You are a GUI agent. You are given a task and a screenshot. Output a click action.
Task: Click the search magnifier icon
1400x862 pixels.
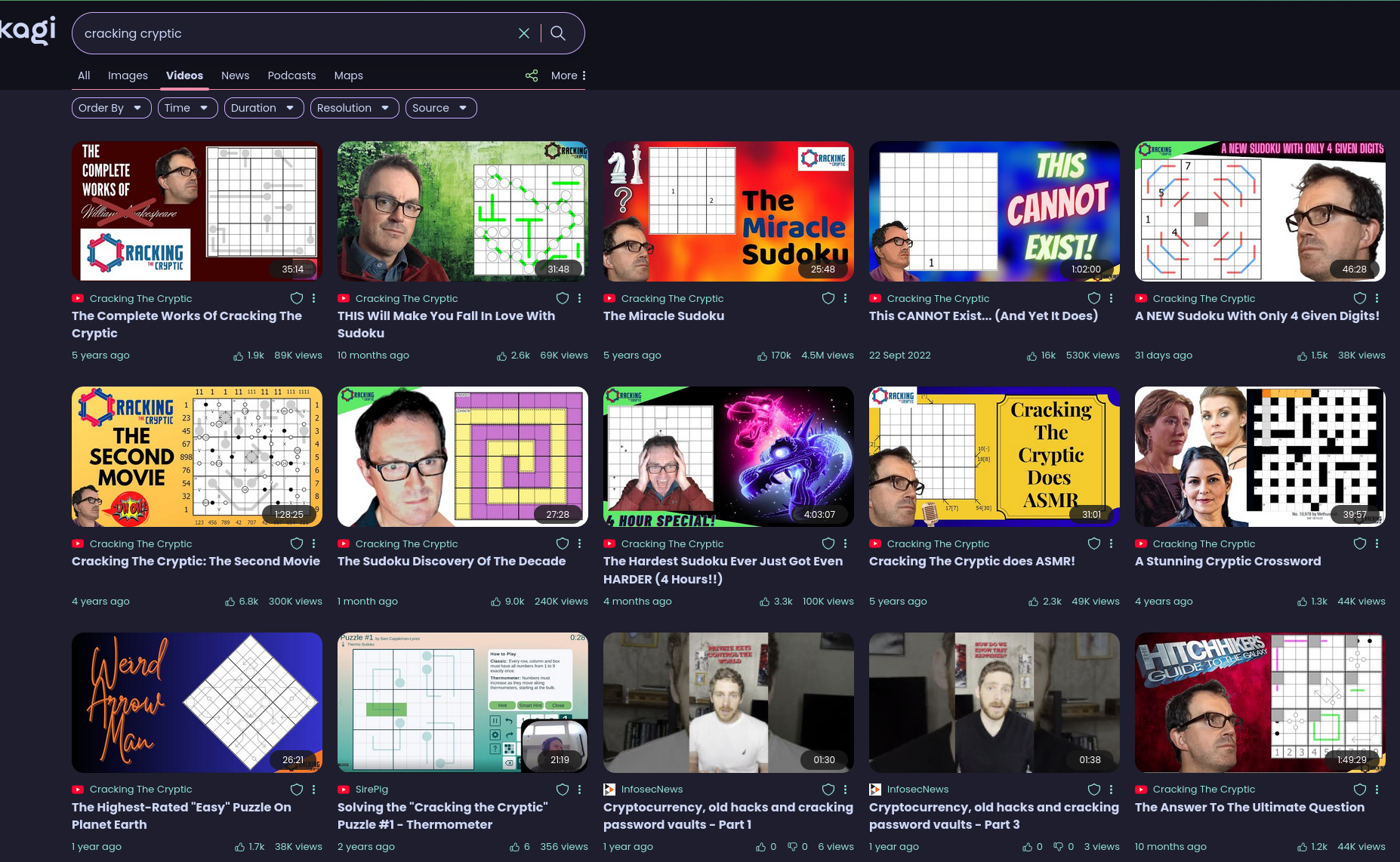click(558, 33)
